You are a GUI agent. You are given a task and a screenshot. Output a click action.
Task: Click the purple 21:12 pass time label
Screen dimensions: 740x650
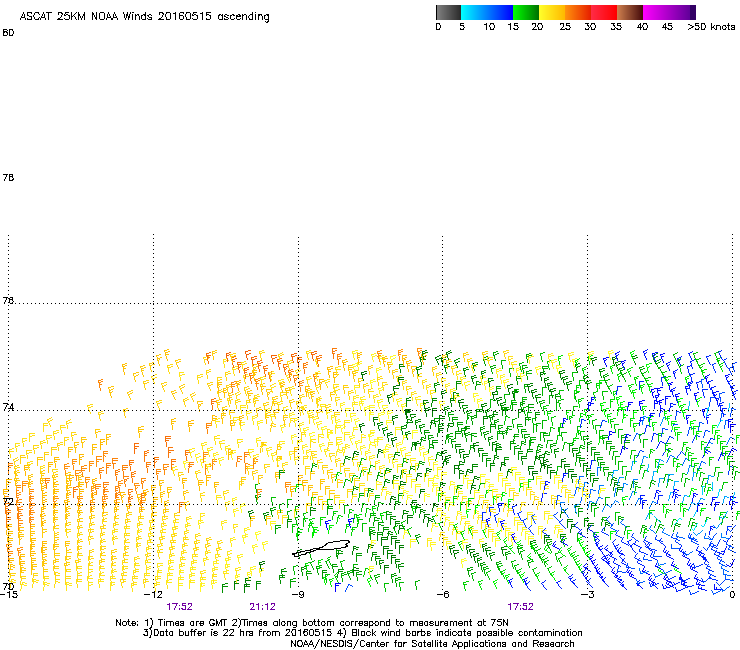click(262, 607)
